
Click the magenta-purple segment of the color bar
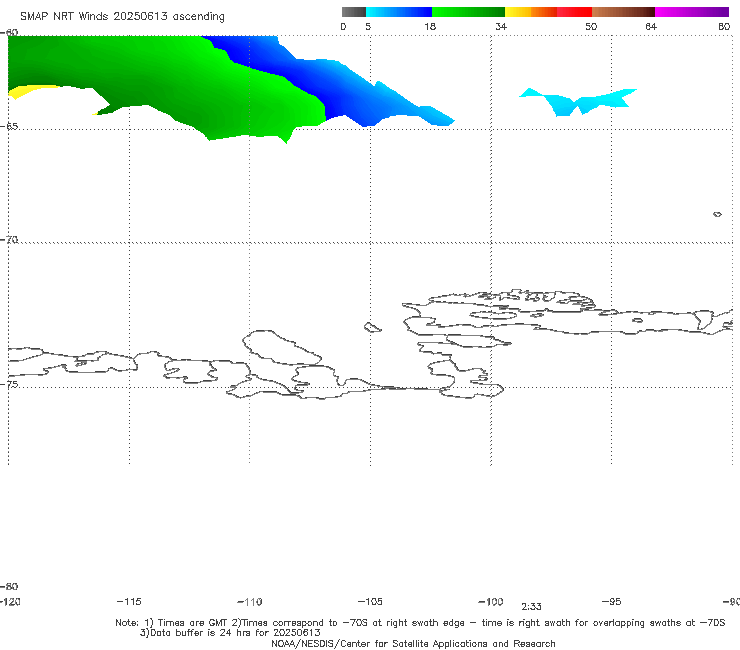[692, 12]
